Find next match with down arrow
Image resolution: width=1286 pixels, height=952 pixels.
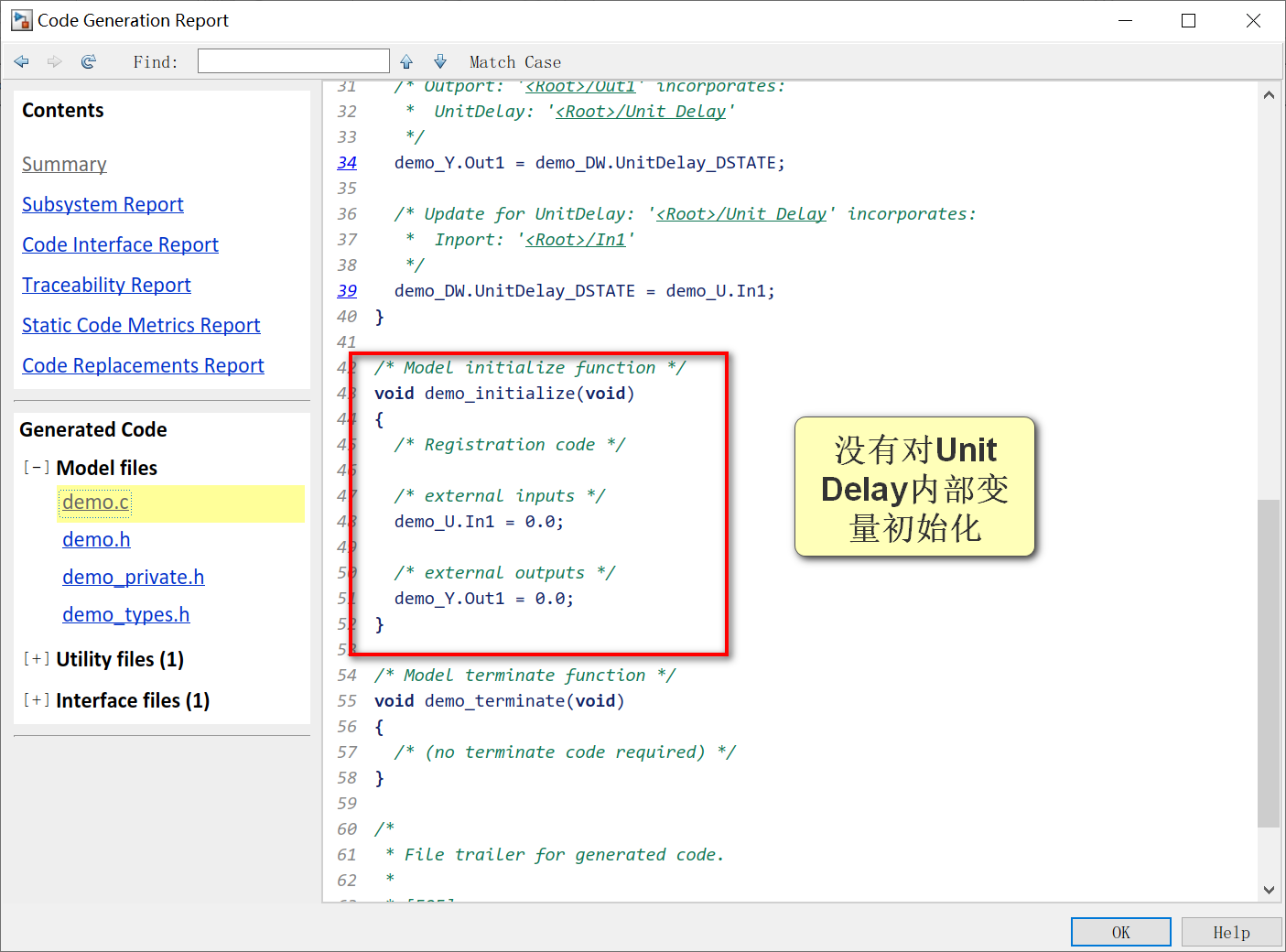[440, 61]
